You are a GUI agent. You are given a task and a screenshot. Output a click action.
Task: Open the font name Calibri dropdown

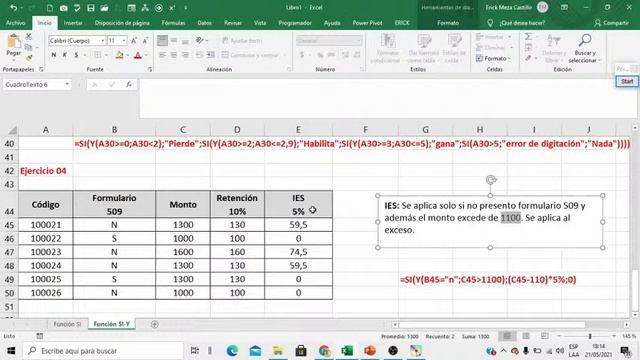[x=103, y=40]
